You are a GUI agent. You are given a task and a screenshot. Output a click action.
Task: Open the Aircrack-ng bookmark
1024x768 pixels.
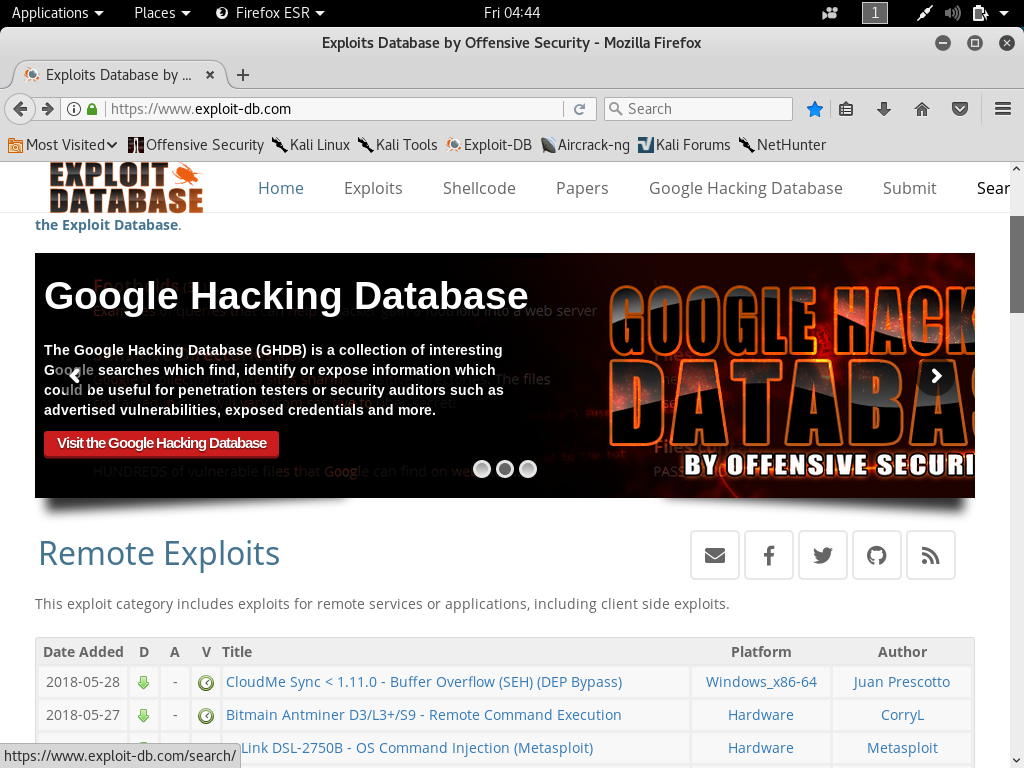585,145
